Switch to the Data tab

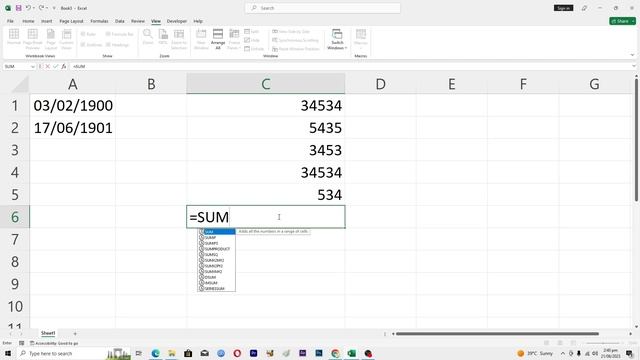120,21
